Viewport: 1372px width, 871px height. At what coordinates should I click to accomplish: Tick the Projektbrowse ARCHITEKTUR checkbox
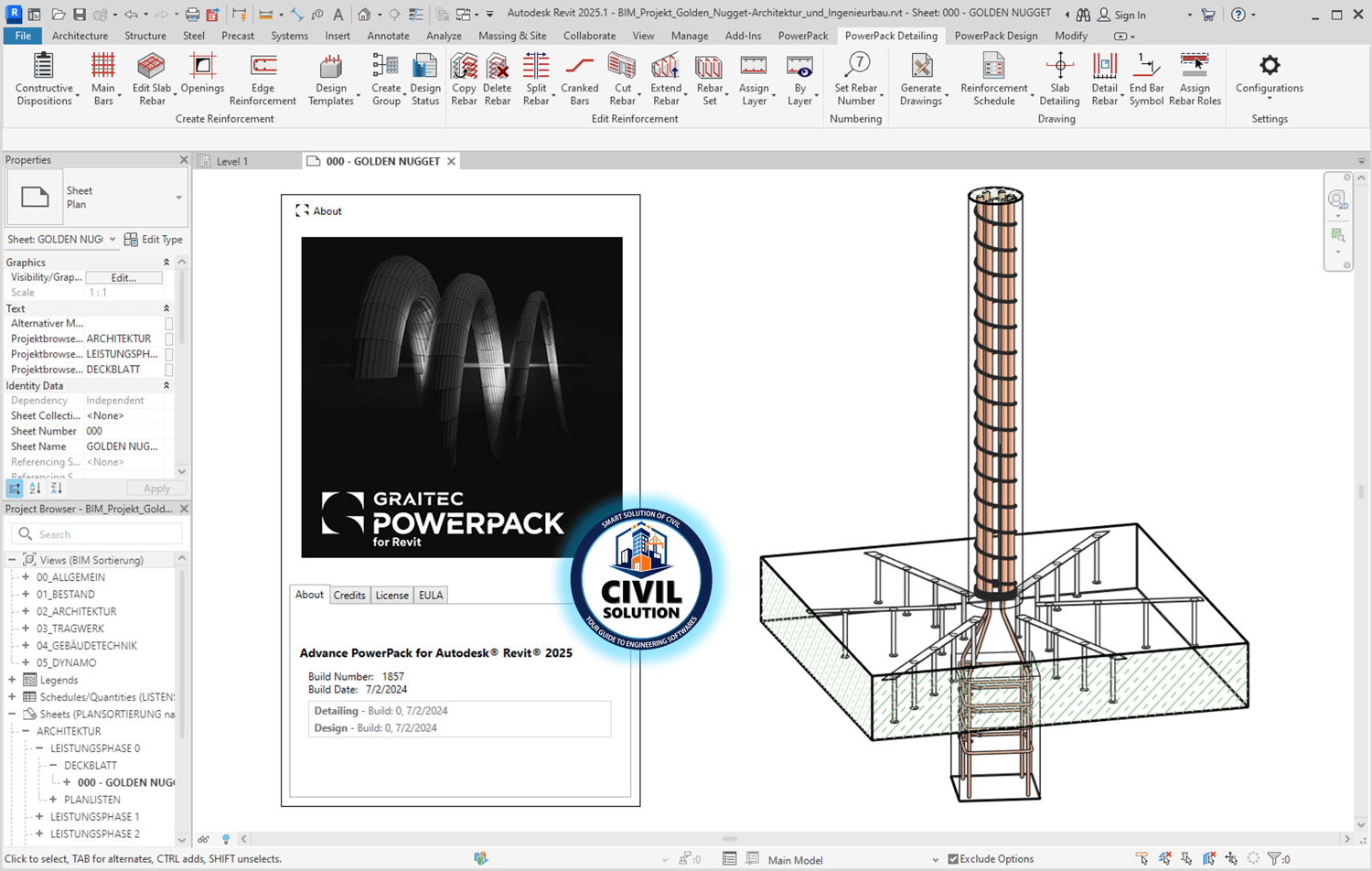pos(169,339)
